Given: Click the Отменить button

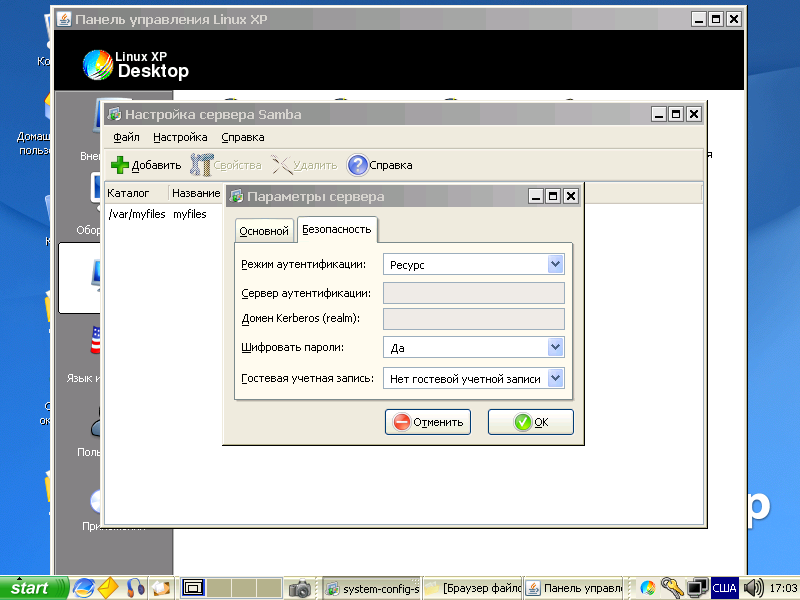Looking at the screenshot, I should [428, 422].
